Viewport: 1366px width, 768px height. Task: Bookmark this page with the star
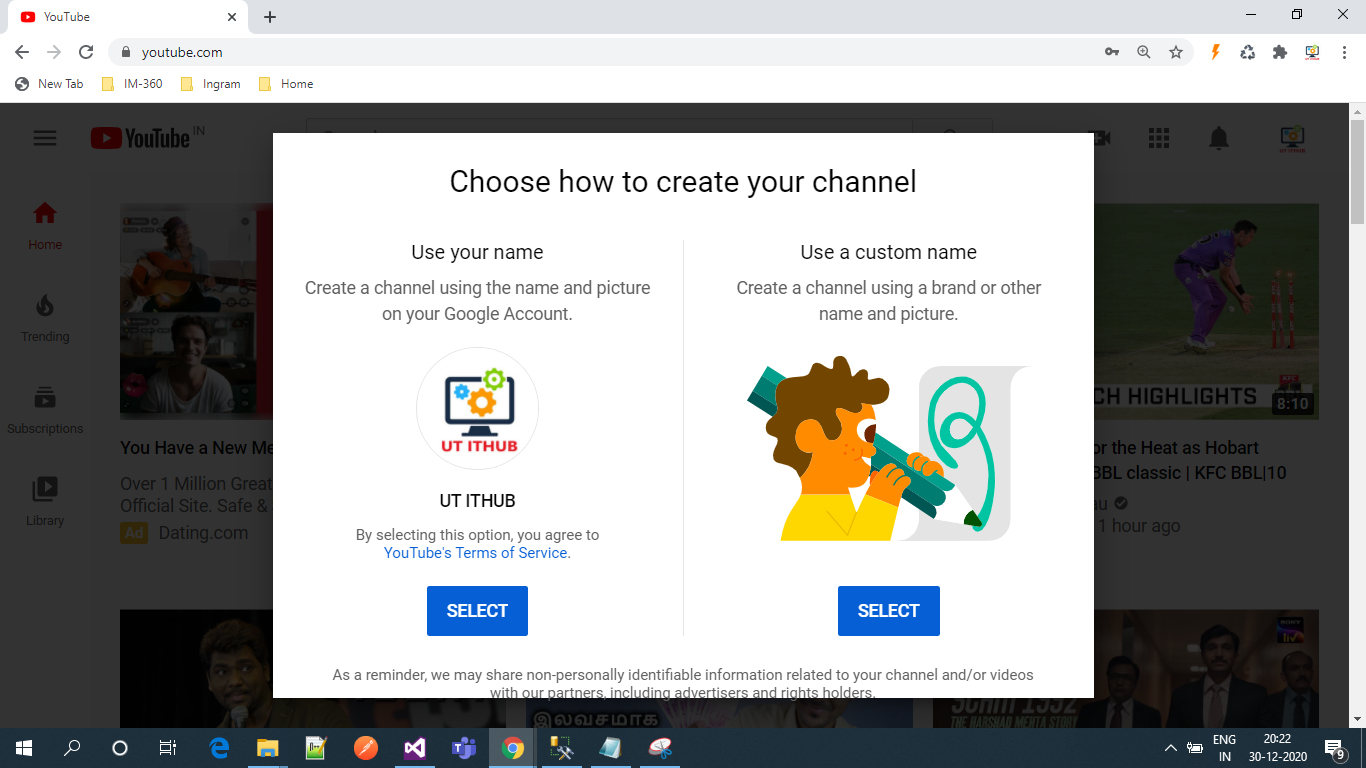click(x=1176, y=52)
